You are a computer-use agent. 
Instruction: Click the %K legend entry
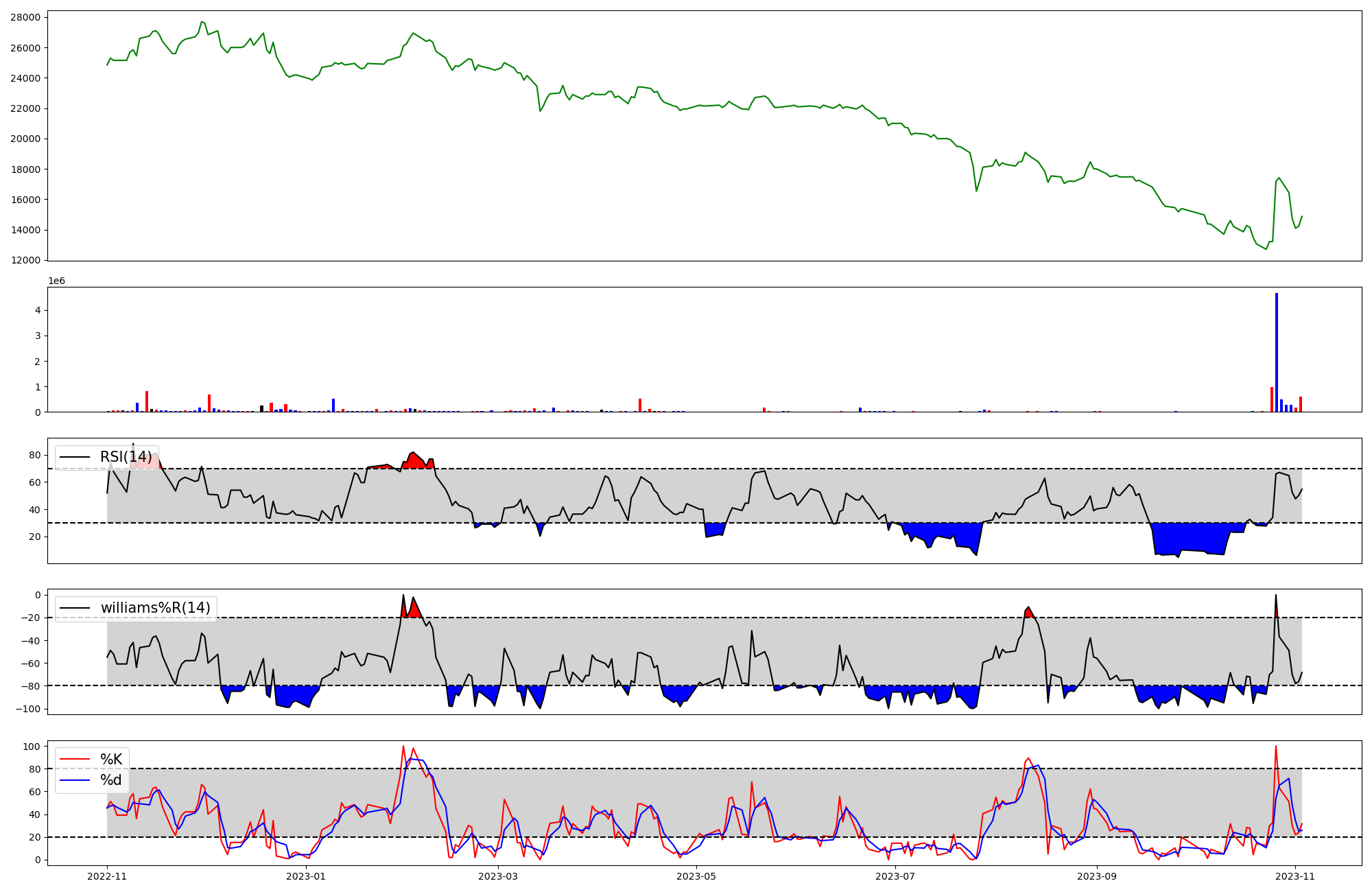pyautogui.click(x=111, y=759)
